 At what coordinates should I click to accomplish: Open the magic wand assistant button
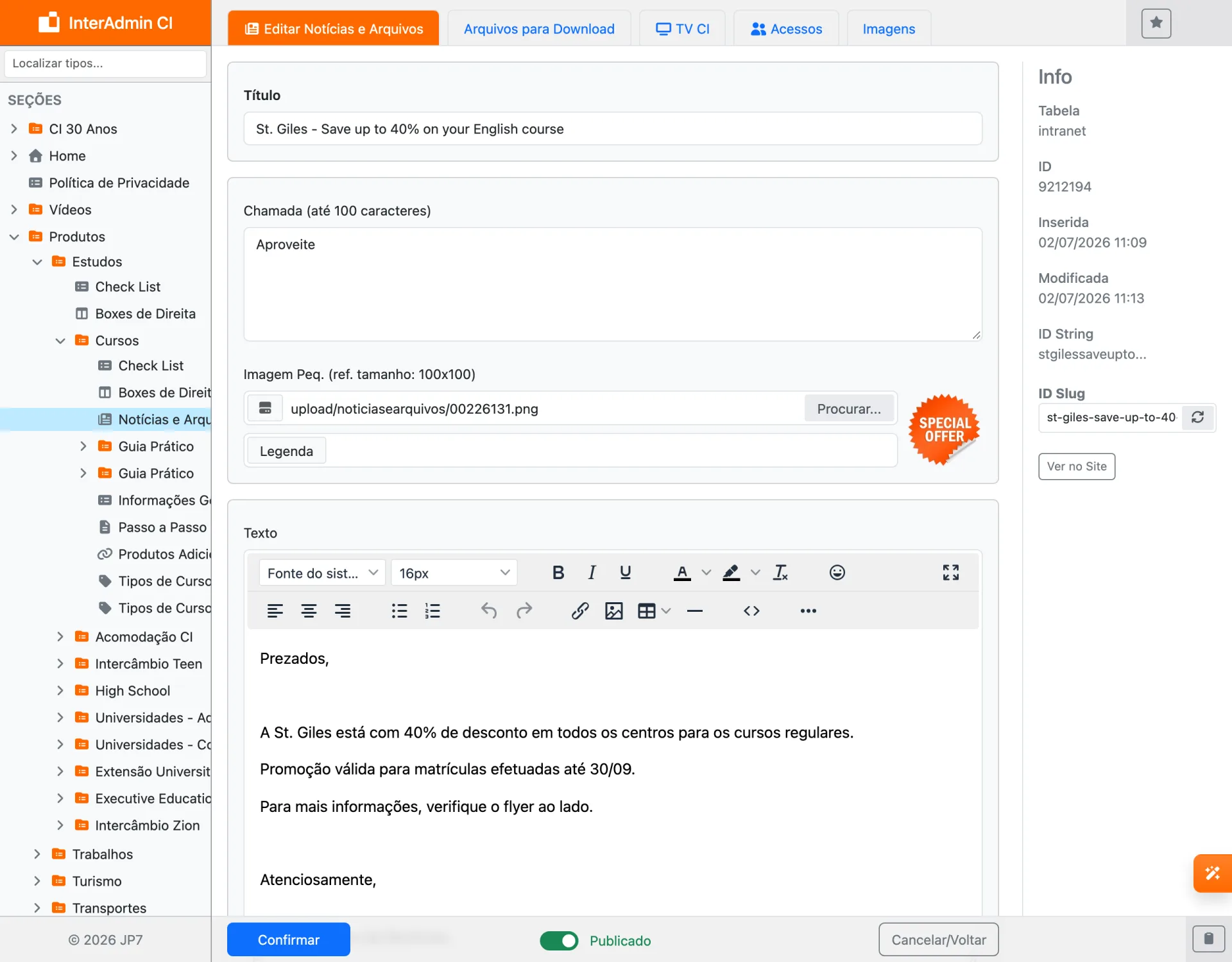(x=1212, y=873)
